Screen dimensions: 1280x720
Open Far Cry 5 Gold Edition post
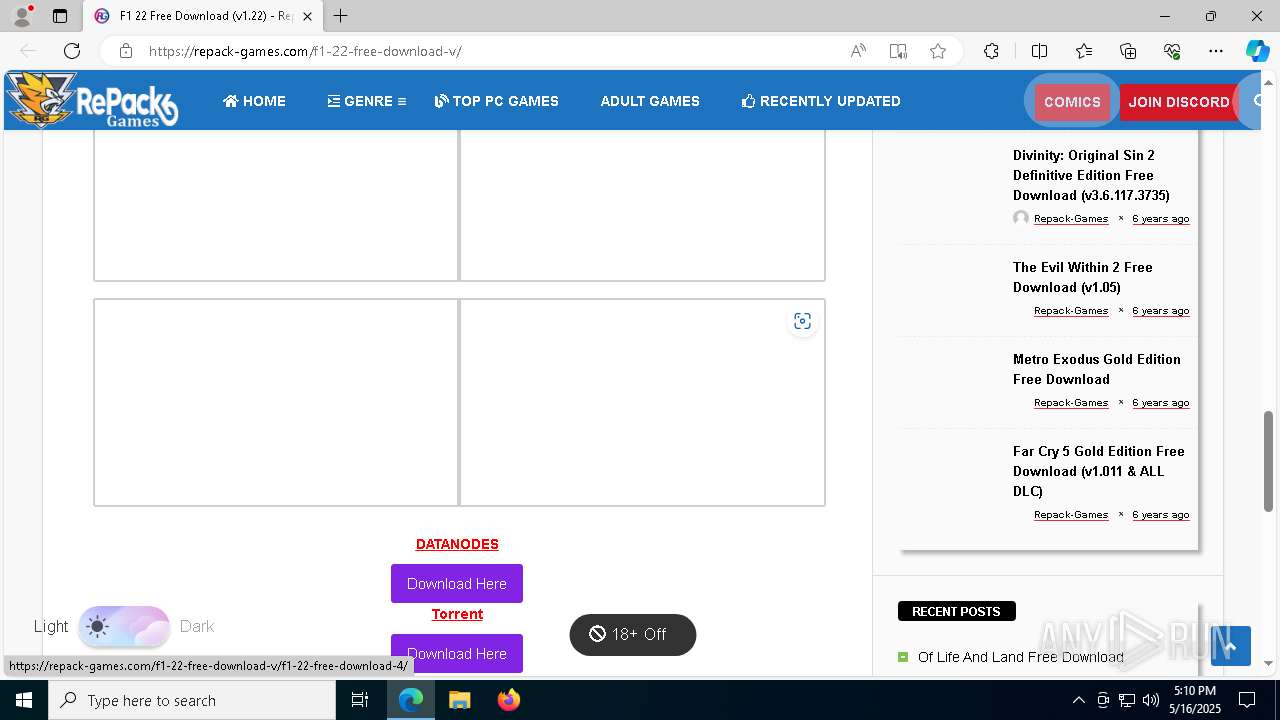1098,471
